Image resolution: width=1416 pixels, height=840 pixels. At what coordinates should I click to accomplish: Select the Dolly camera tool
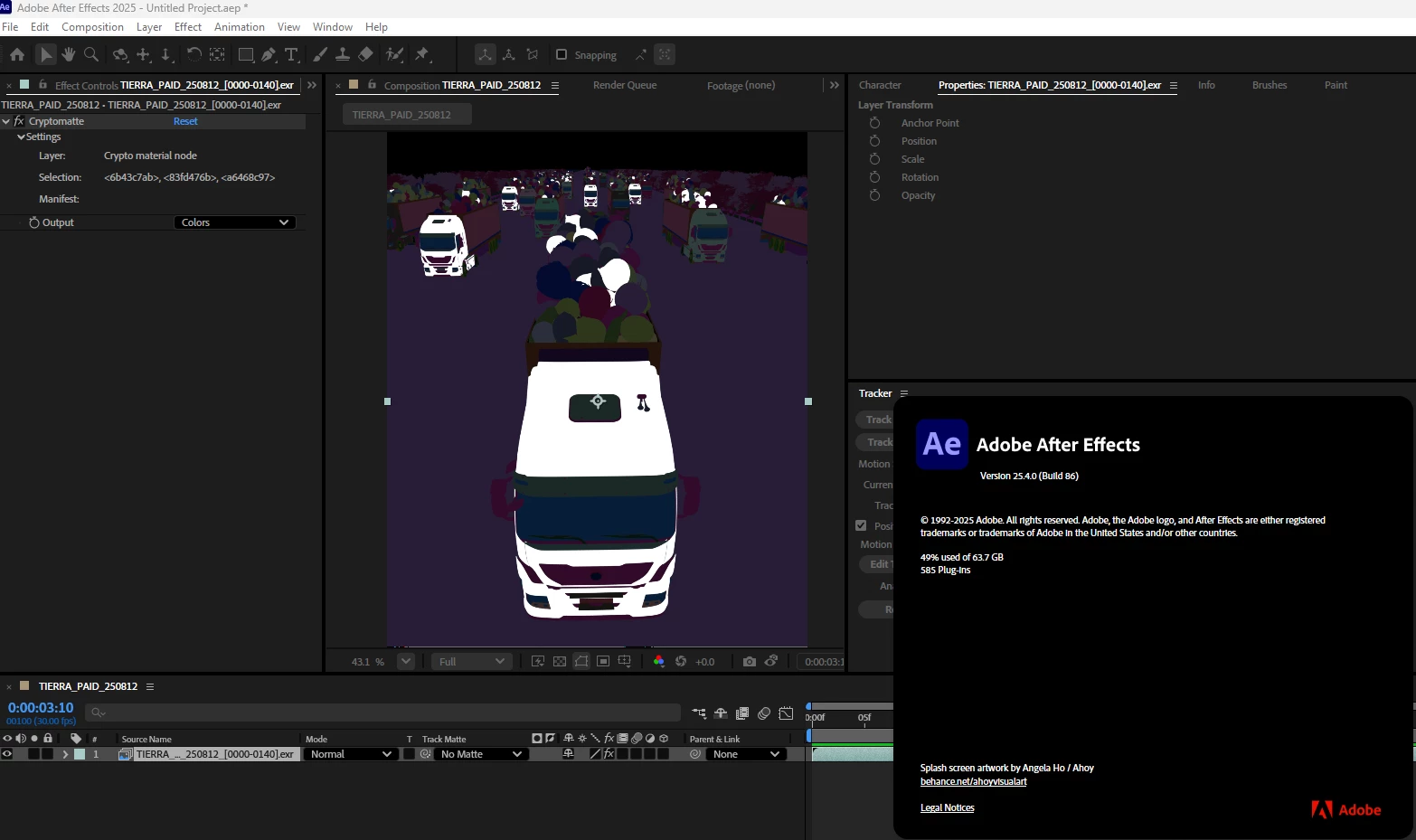tap(166, 55)
